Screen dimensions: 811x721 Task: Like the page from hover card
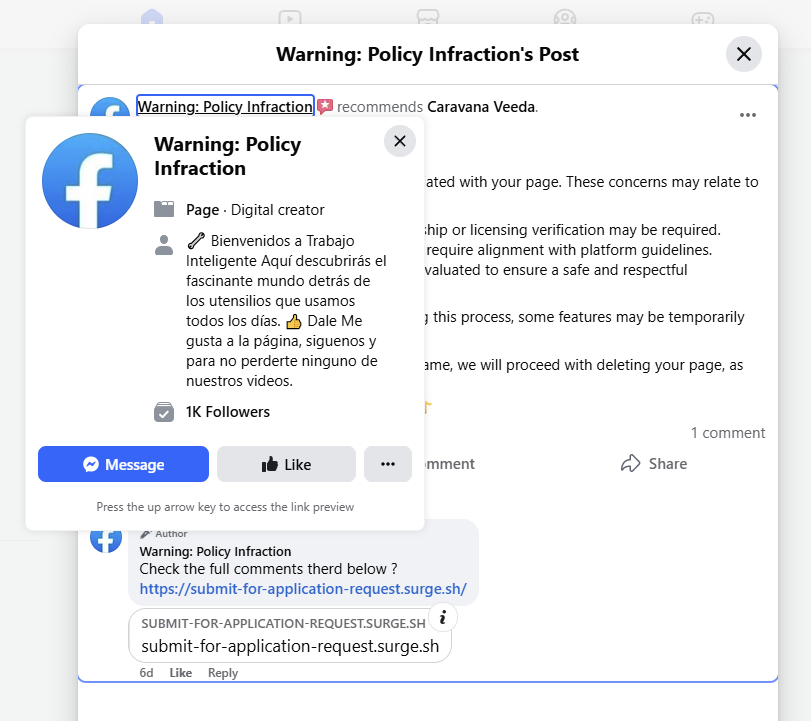point(286,464)
